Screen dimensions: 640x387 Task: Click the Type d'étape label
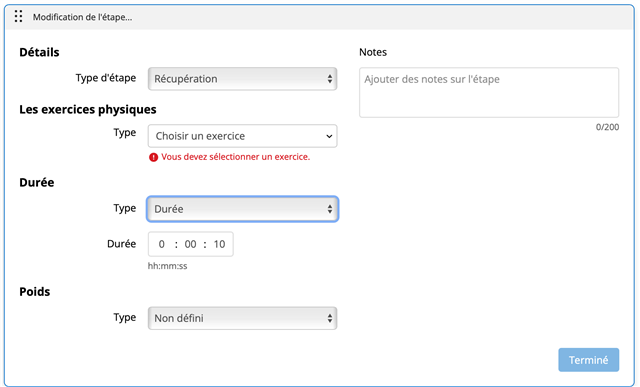(x=106, y=78)
